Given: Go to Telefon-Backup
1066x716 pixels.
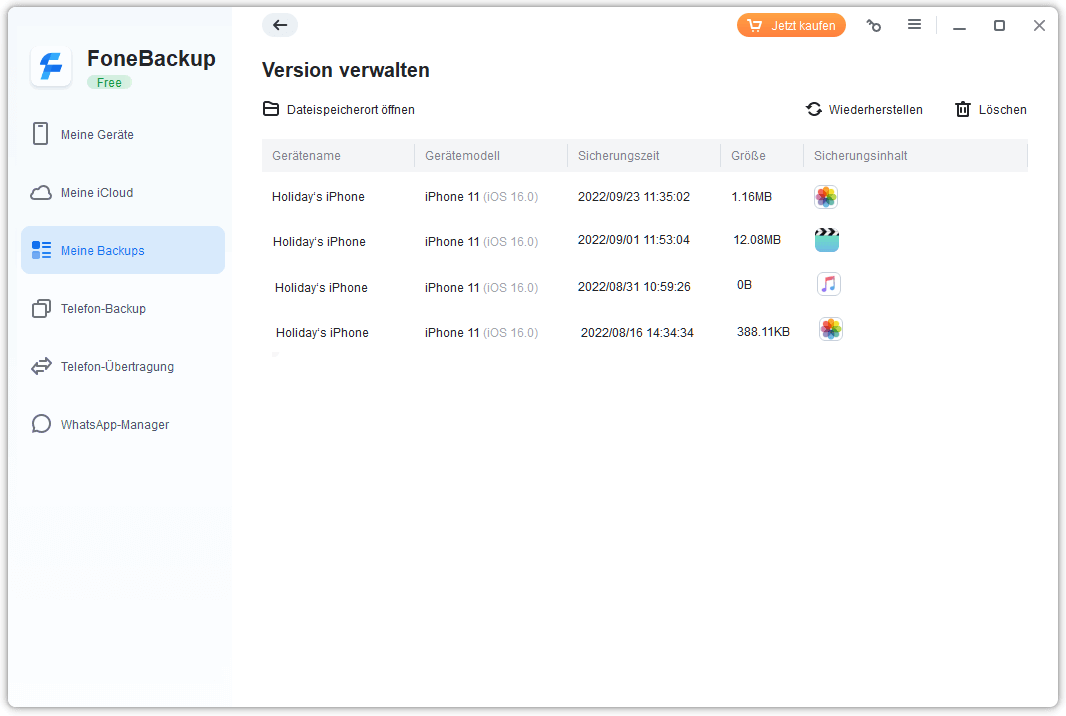Looking at the screenshot, I should 122,309.
